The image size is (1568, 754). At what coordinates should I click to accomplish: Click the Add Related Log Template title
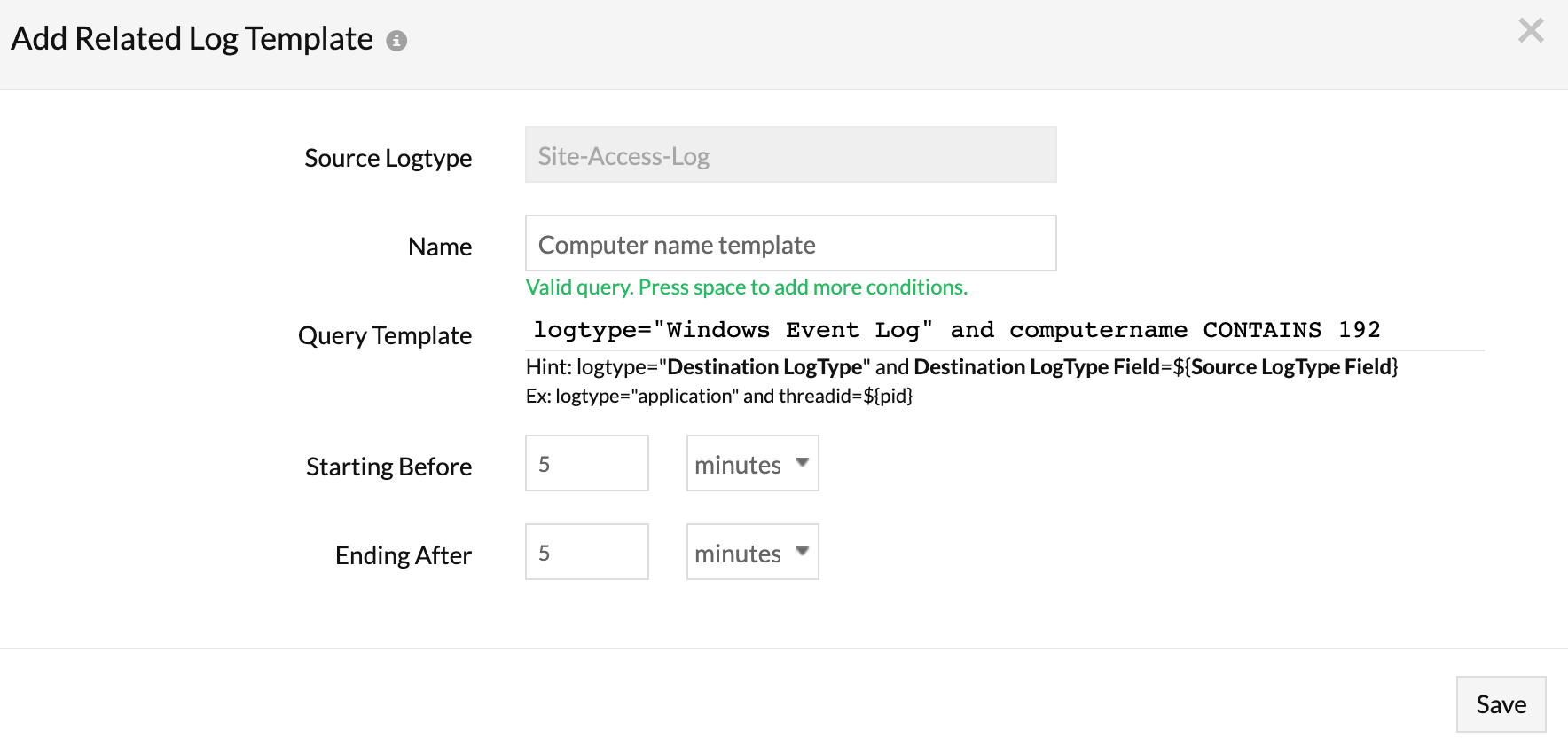(192, 39)
